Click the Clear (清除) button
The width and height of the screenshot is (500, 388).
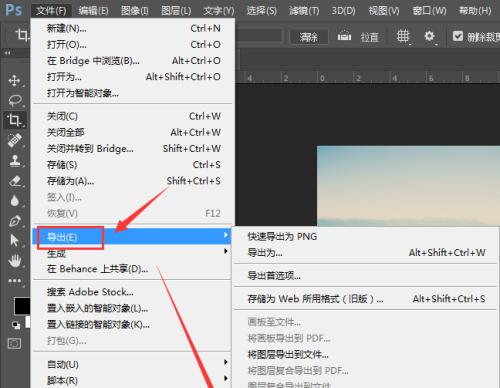pos(309,36)
